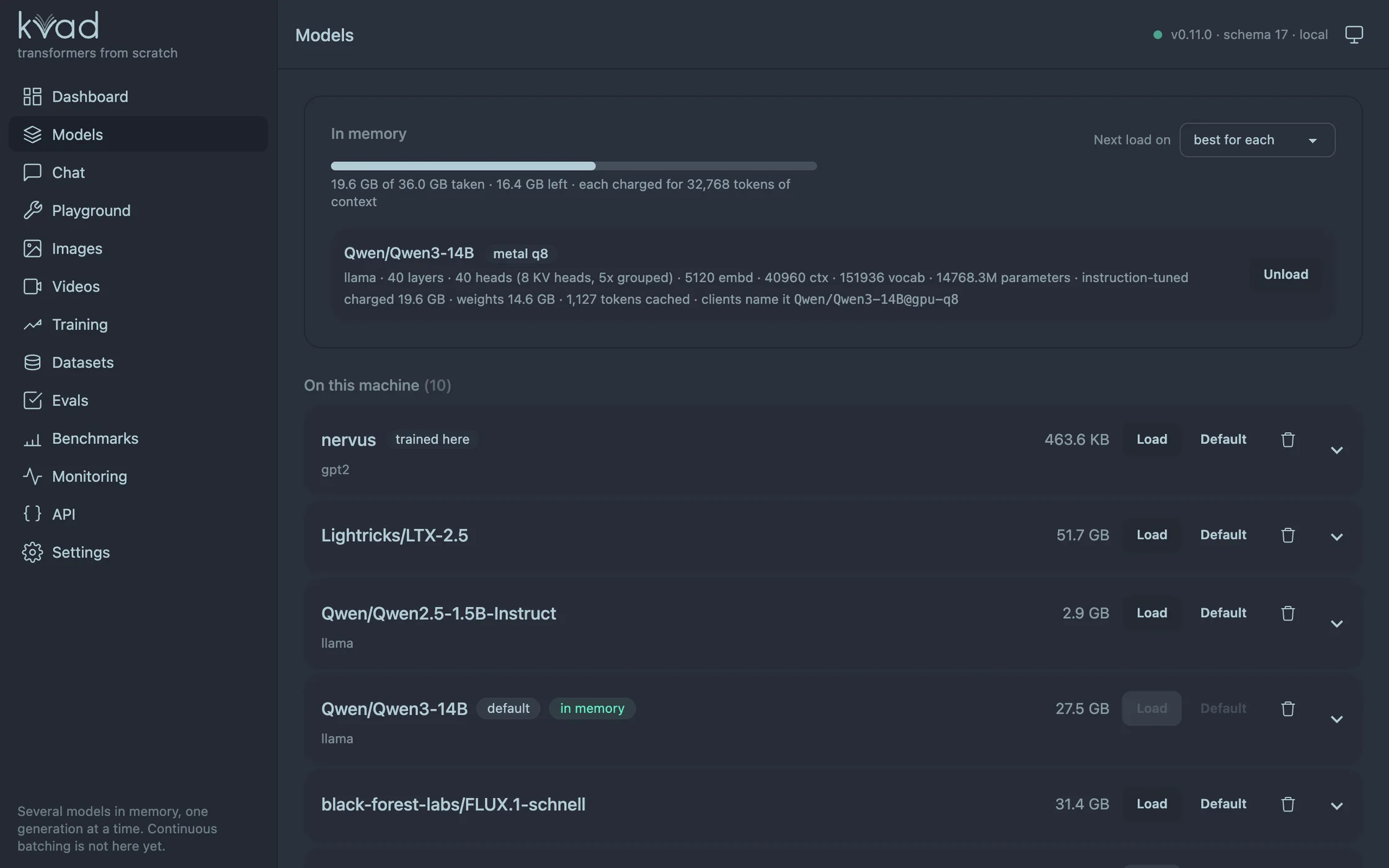Set nervus as Default model
Viewport: 1389px width, 868px height.
tap(1223, 440)
